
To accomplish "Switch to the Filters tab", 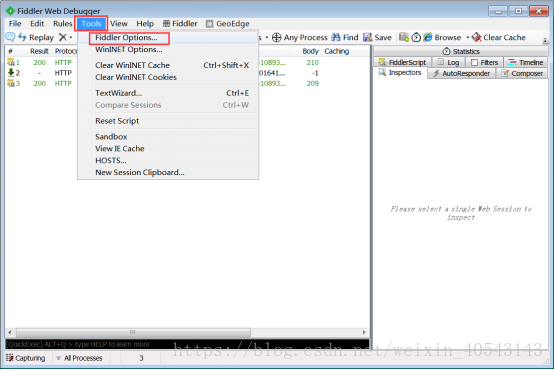I will coord(484,62).
